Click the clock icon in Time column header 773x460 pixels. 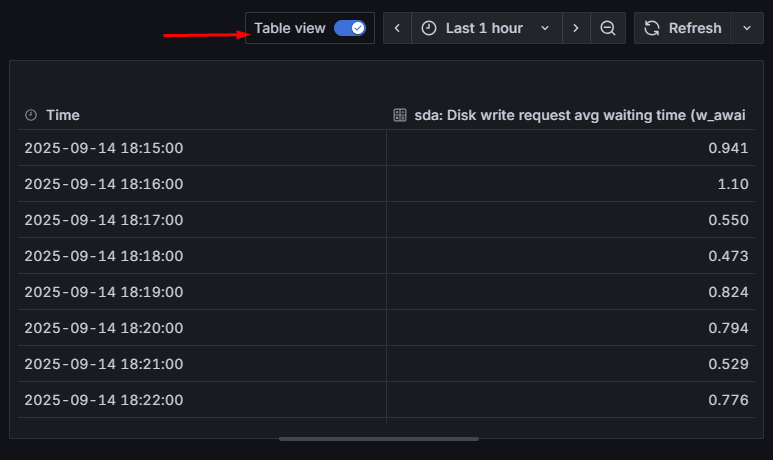pos(31,115)
